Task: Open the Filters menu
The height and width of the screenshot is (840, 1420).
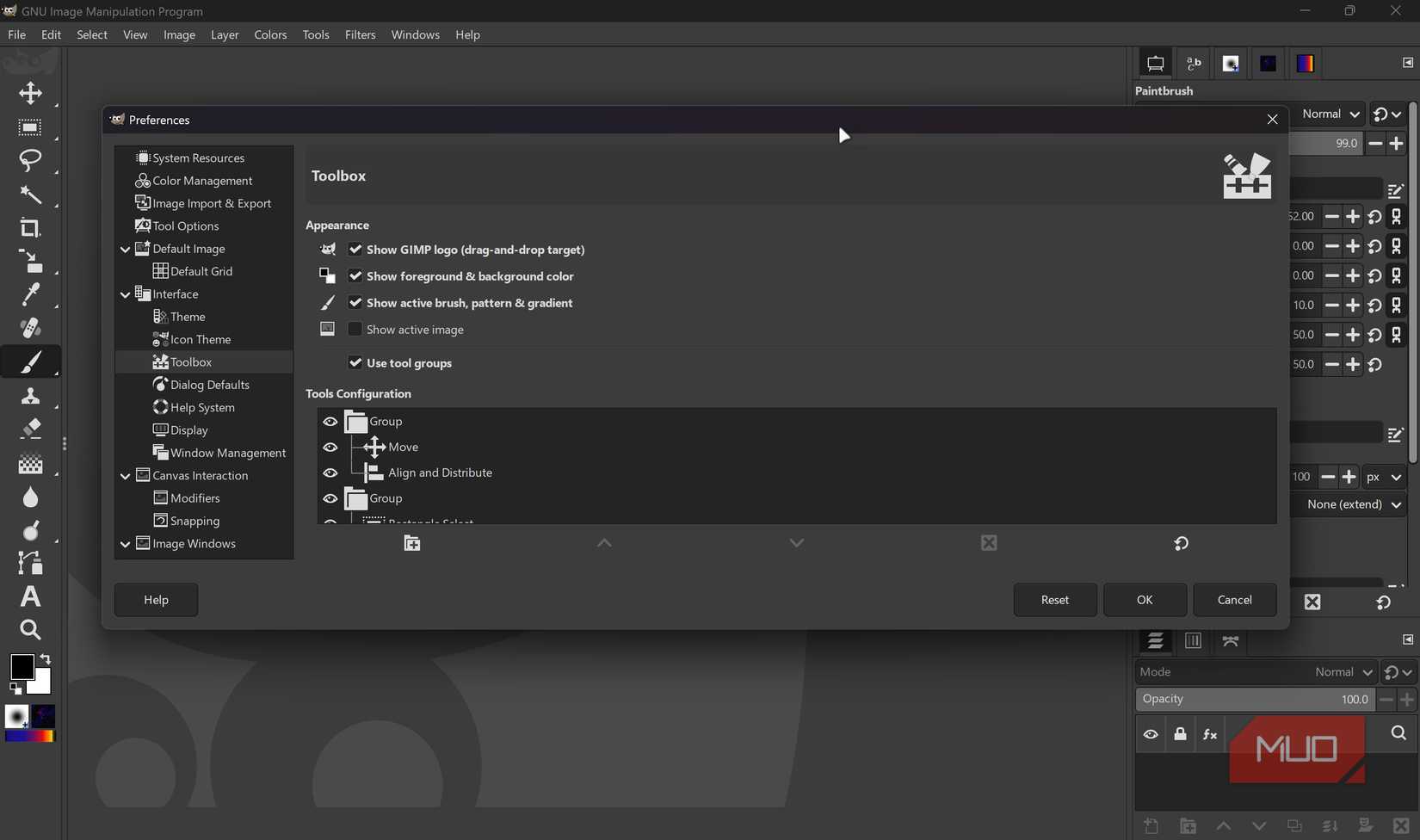Action: [x=360, y=34]
